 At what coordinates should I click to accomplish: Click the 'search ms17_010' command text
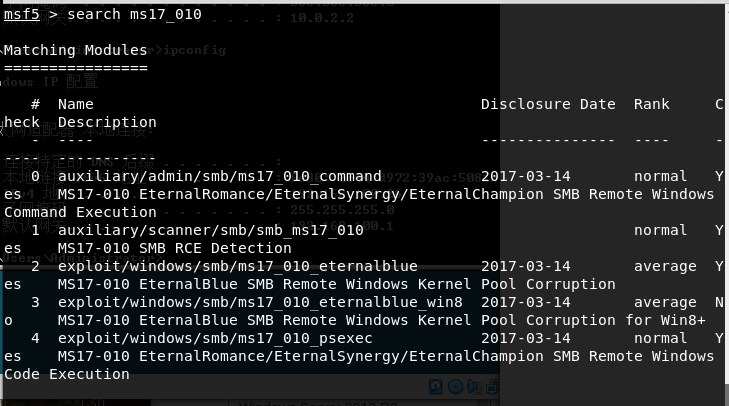pos(134,14)
